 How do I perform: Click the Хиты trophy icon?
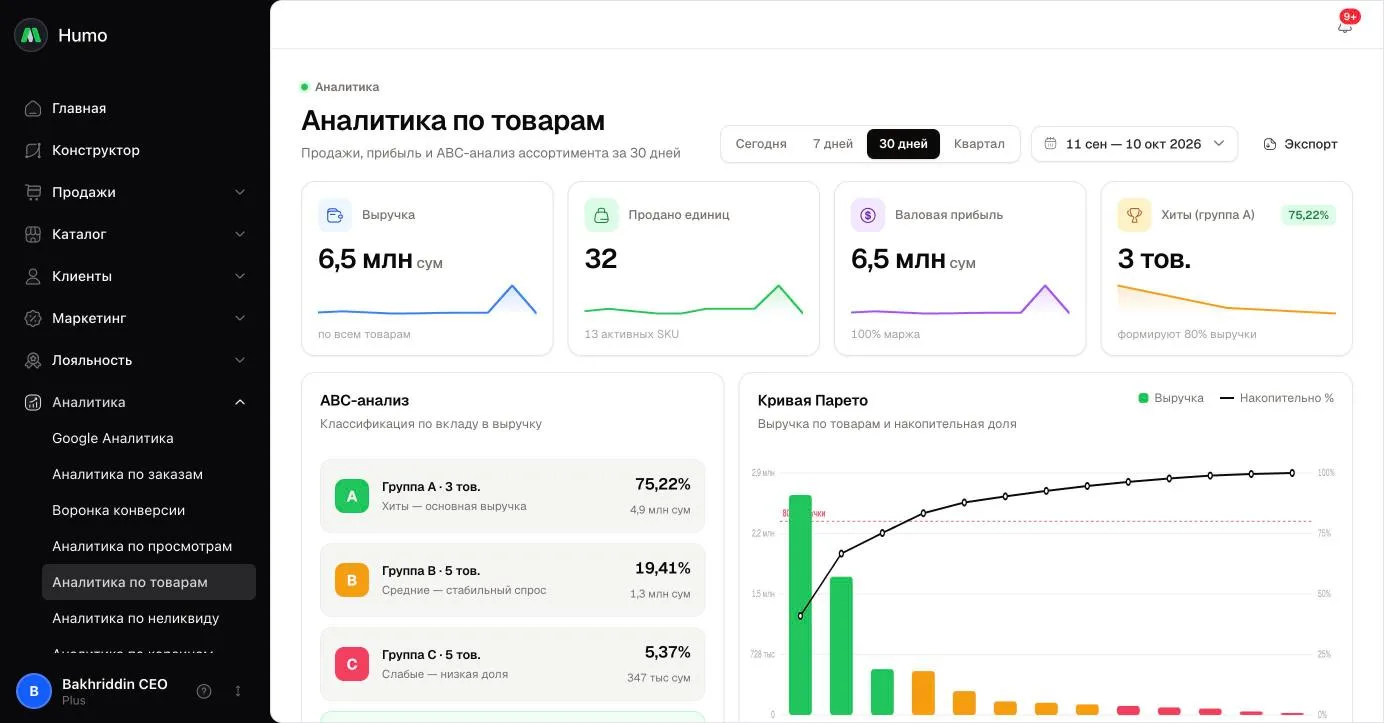pyautogui.click(x=1134, y=215)
